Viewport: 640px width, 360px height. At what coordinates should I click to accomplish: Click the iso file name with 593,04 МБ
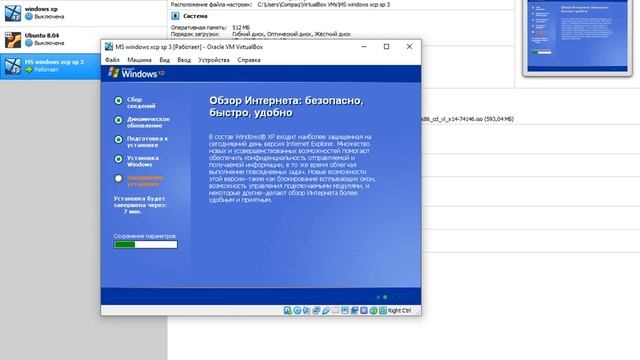tap(468, 119)
